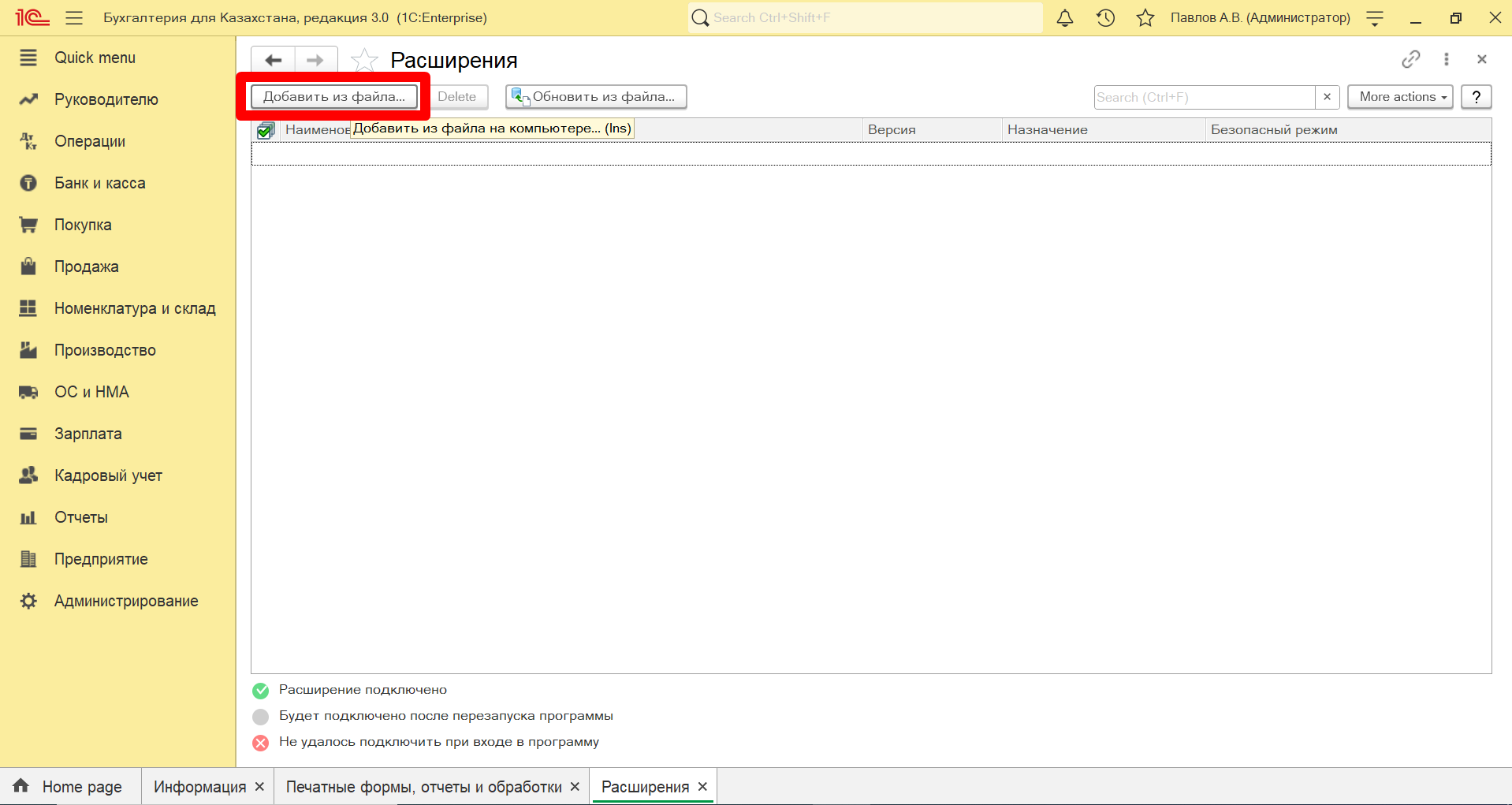Open Руководителю section

[106, 99]
